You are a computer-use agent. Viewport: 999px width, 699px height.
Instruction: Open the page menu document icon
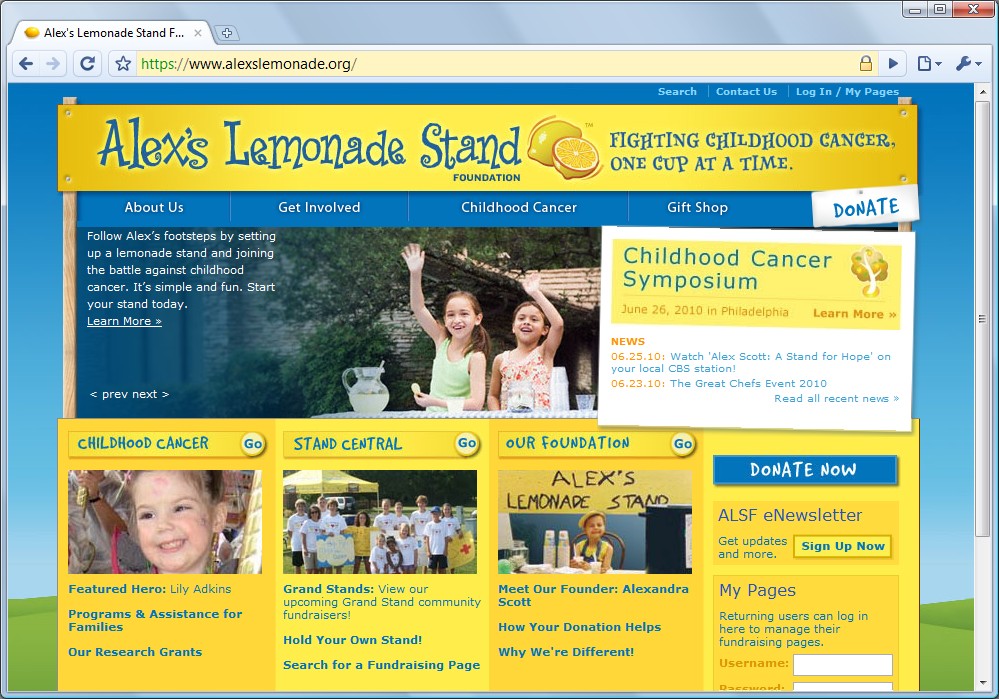[928, 64]
